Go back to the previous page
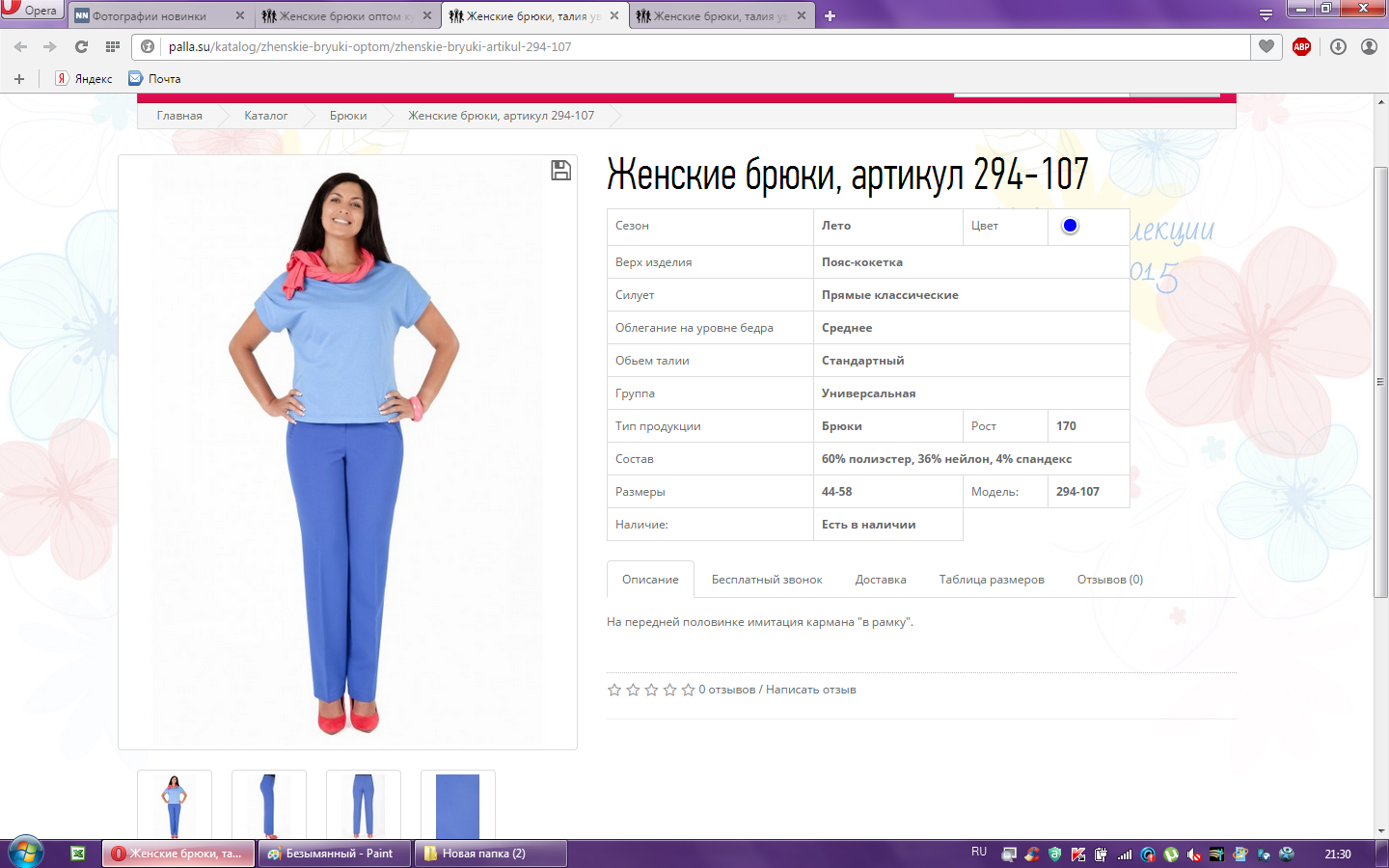Viewport: 1389px width, 868px height. [20, 46]
